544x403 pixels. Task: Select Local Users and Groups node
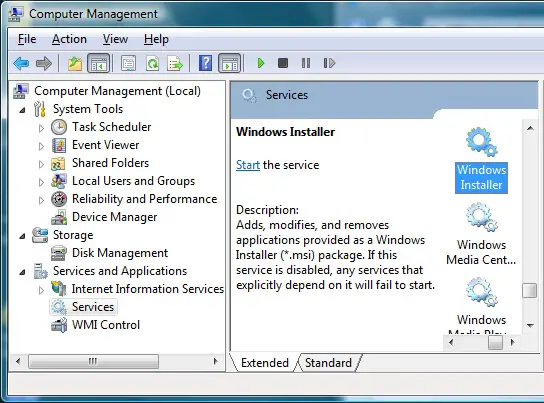pos(134,181)
